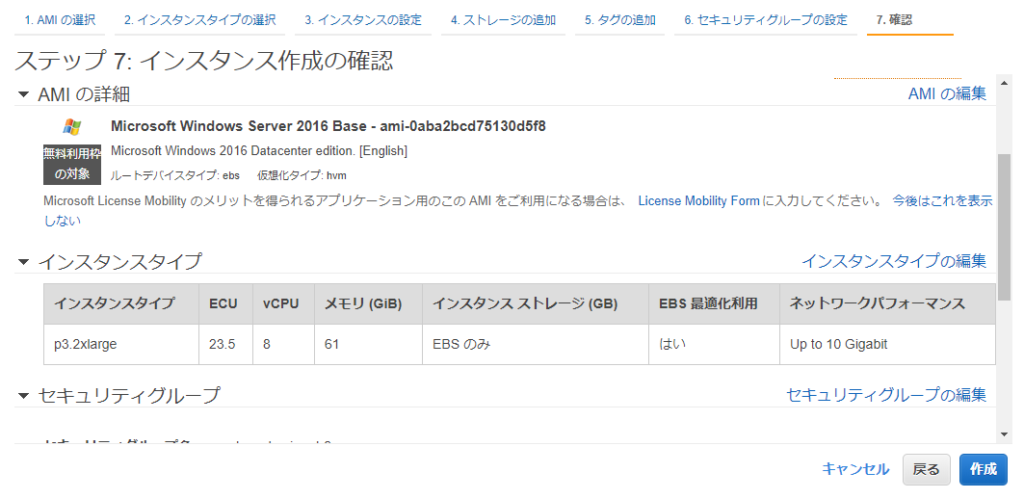Click the Datacenter edition description text
This screenshot has width=1024, height=499.
pyautogui.click(x=259, y=151)
